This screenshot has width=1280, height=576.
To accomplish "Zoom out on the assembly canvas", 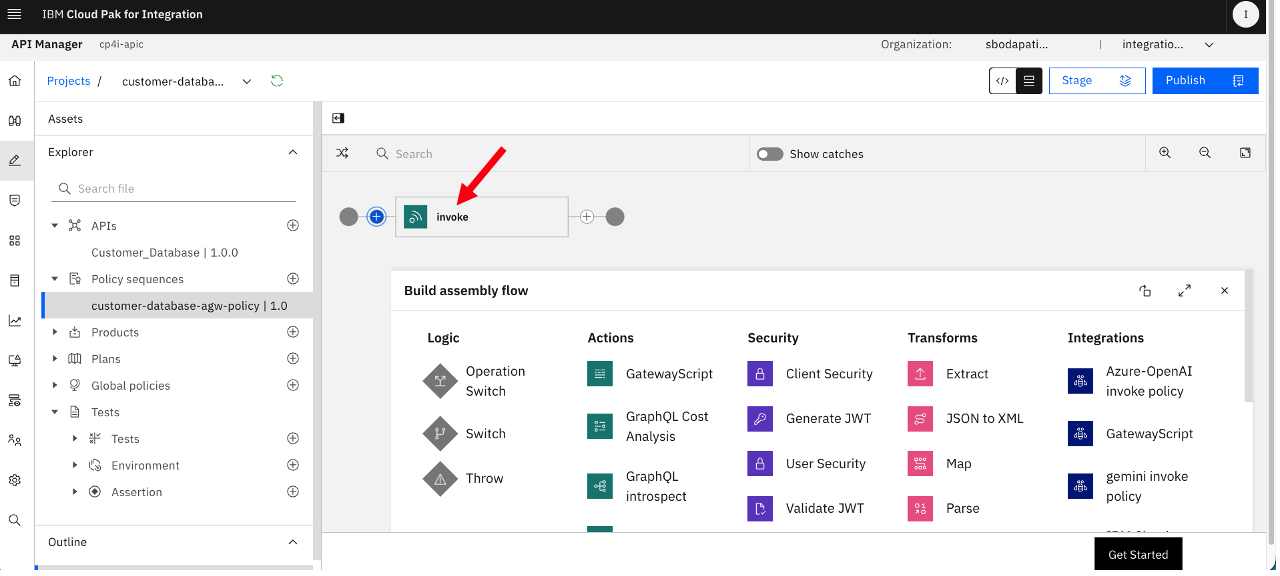I will (x=1205, y=153).
